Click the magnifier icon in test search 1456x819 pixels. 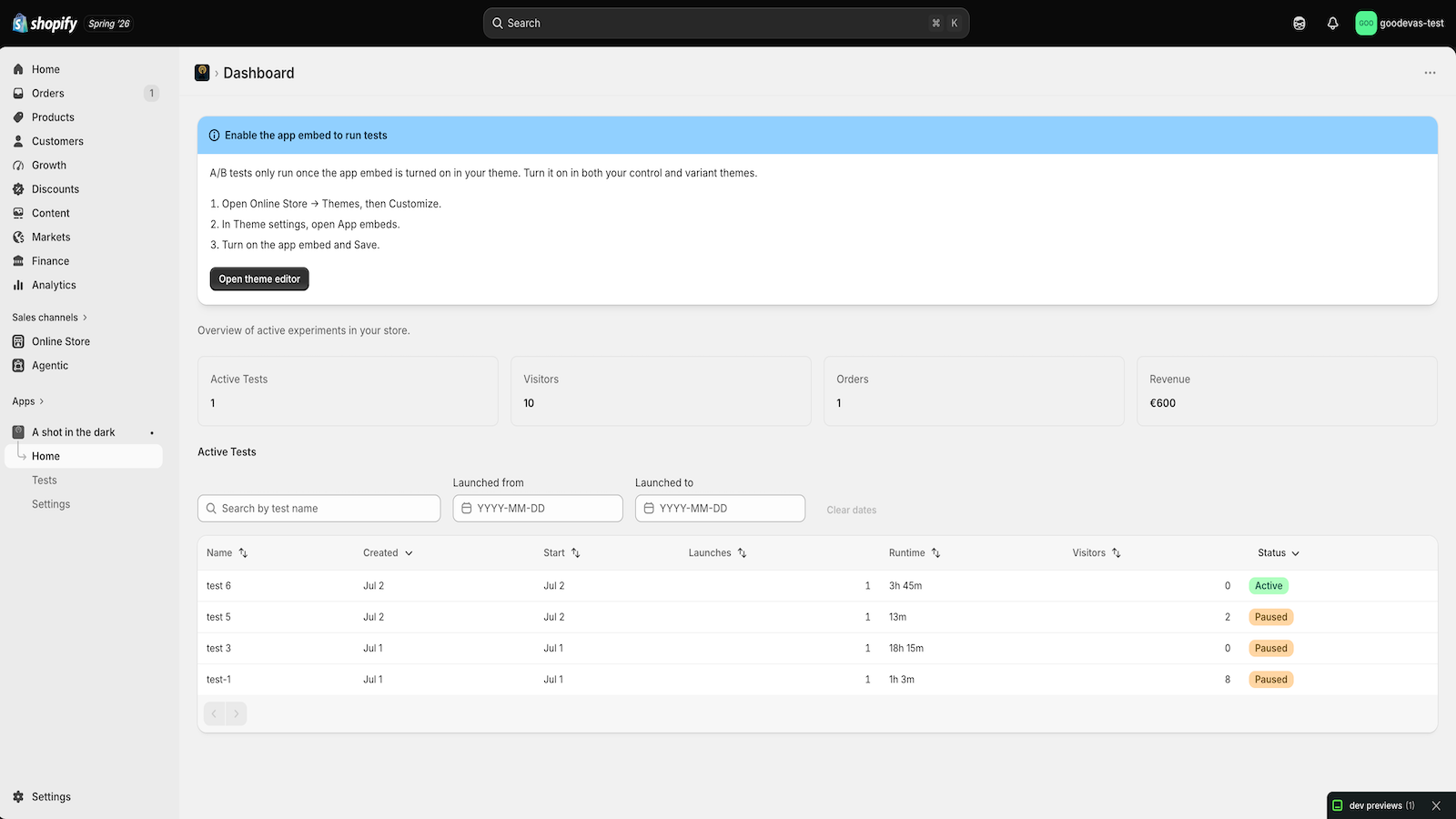pyautogui.click(x=211, y=509)
